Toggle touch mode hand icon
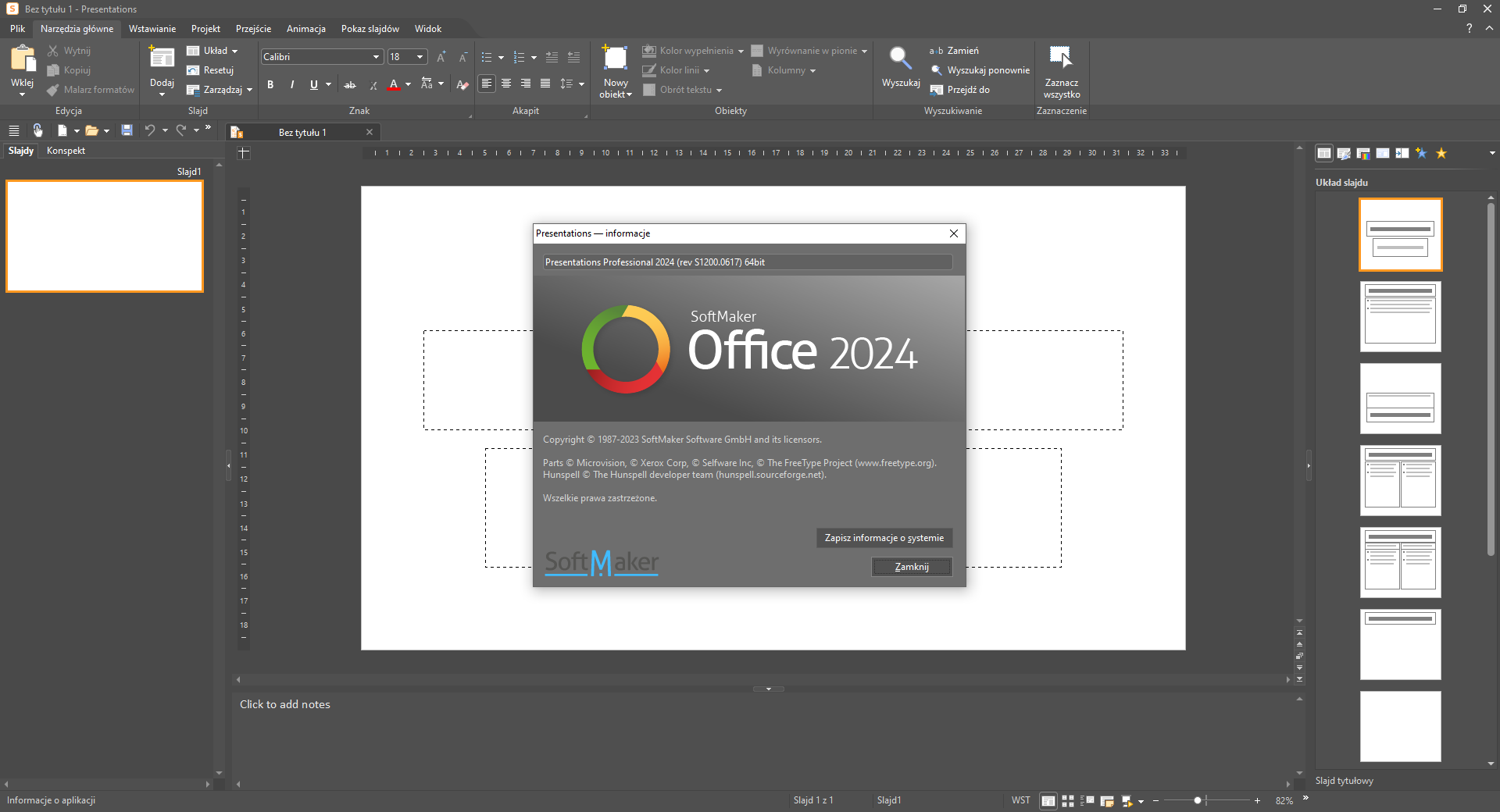Image resolution: width=1500 pixels, height=812 pixels. click(37, 130)
